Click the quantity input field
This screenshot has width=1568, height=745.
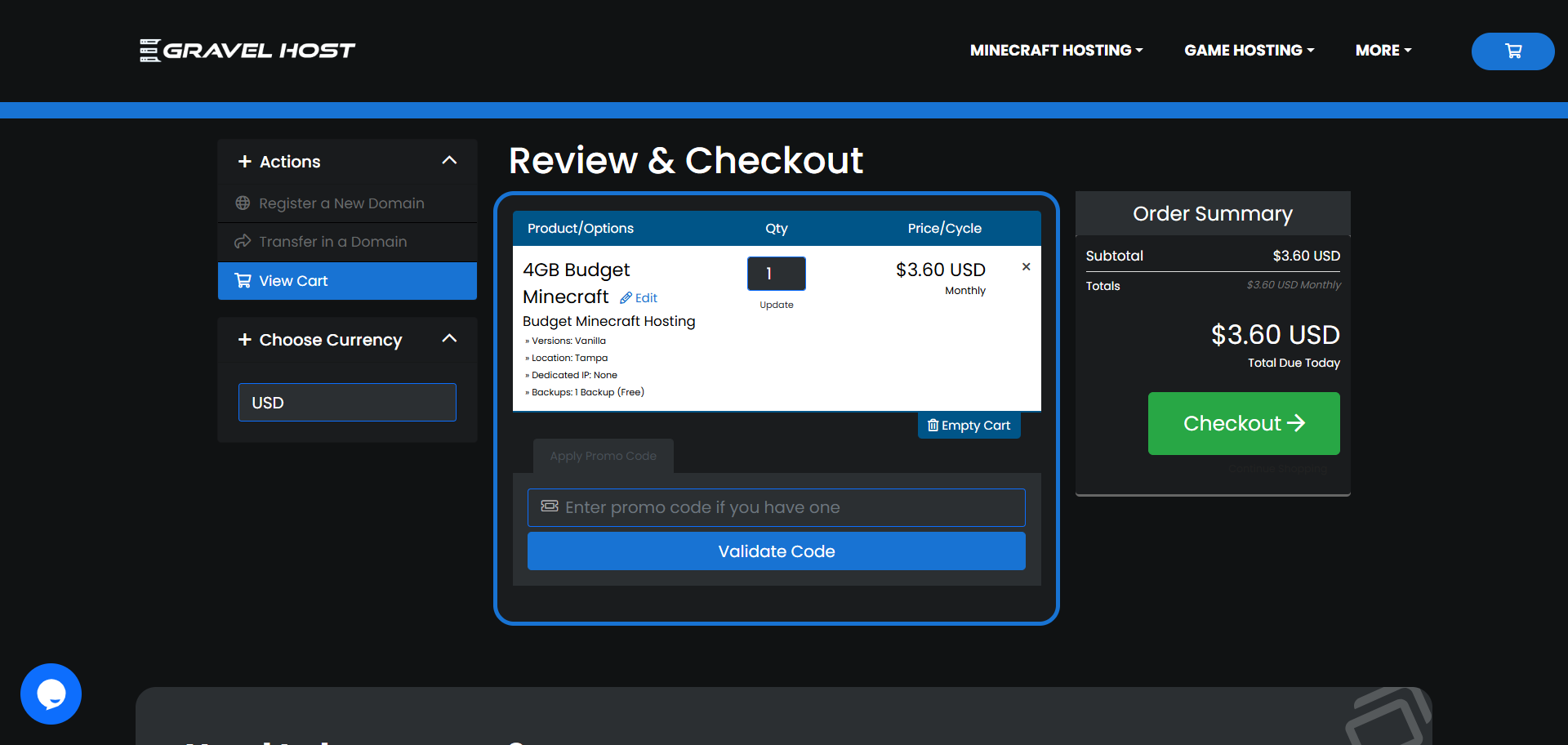tap(776, 274)
